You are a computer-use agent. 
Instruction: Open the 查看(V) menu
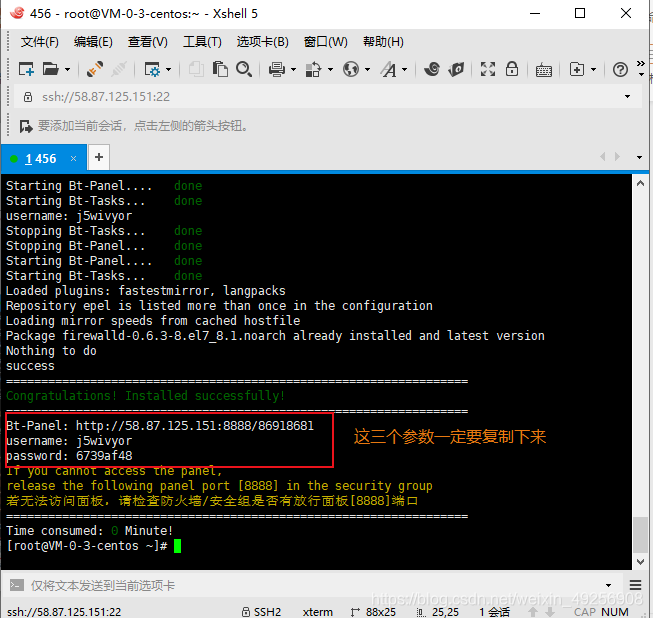147,42
